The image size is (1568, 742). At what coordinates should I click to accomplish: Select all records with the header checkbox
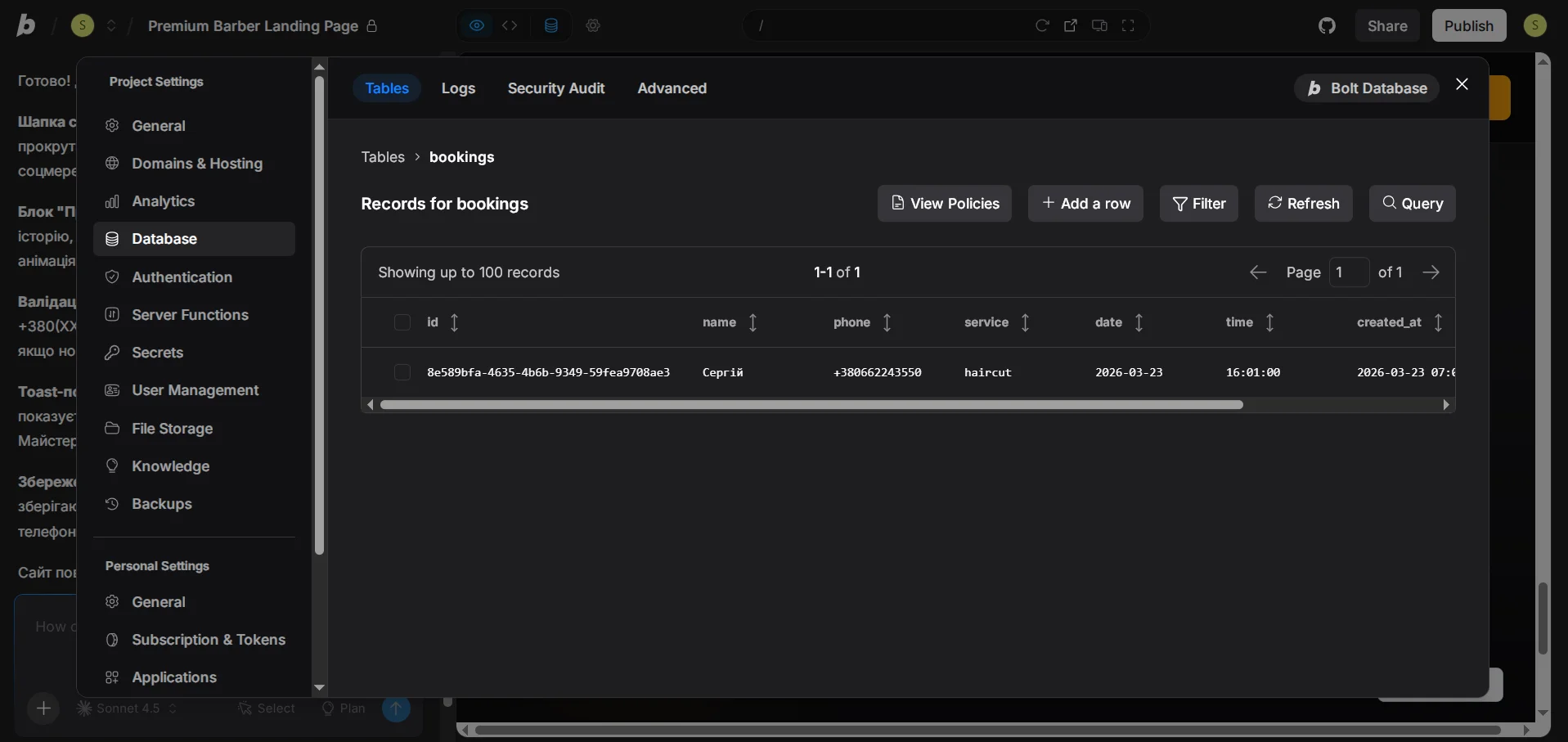pos(402,323)
